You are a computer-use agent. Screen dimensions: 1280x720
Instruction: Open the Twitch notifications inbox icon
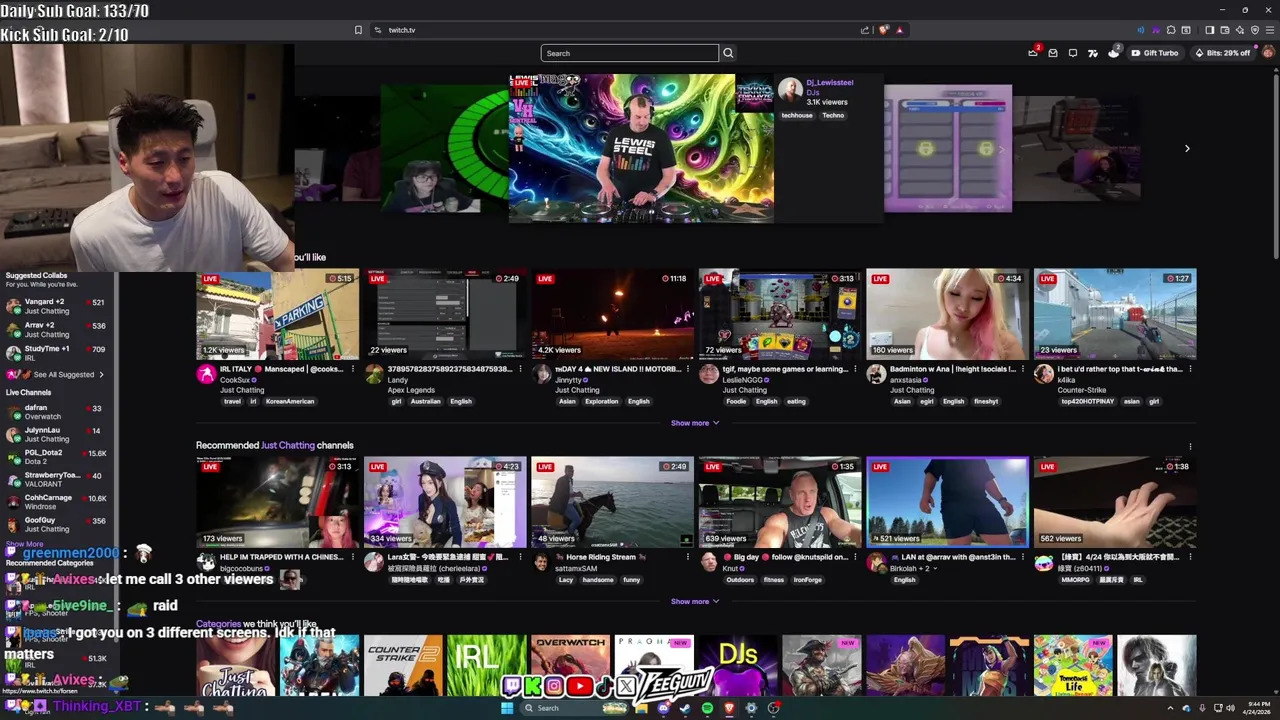[x=1053, y=53]
